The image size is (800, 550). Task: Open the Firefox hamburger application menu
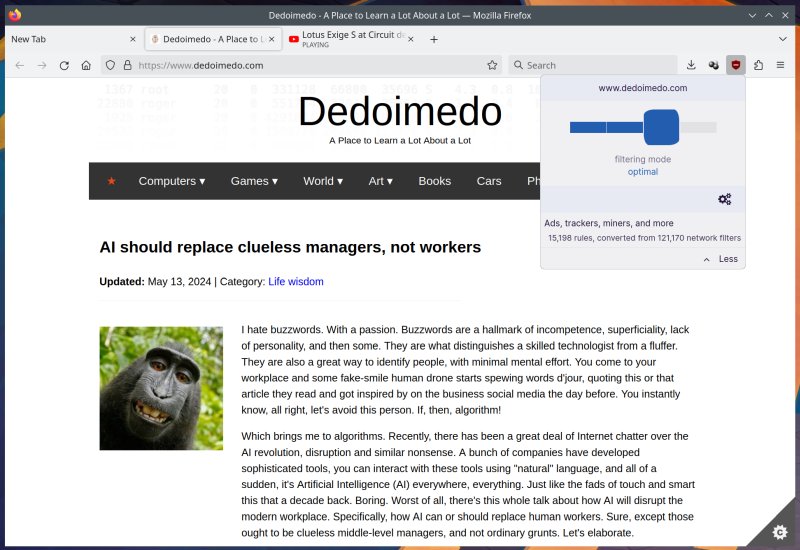click(x=781, y=65)
